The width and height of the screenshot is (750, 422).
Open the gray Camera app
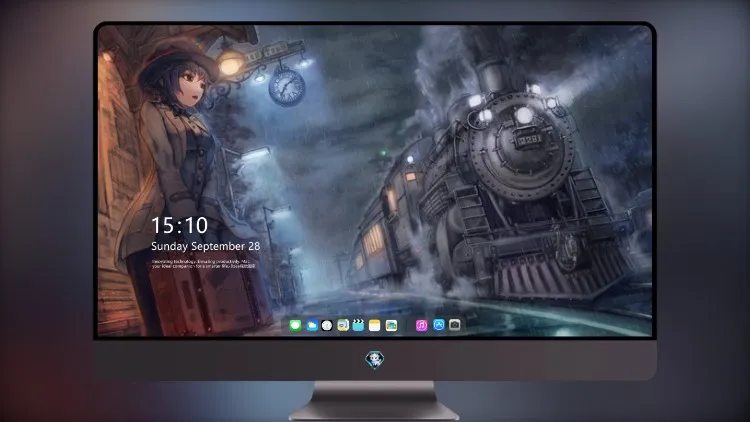tap(455, 325)
